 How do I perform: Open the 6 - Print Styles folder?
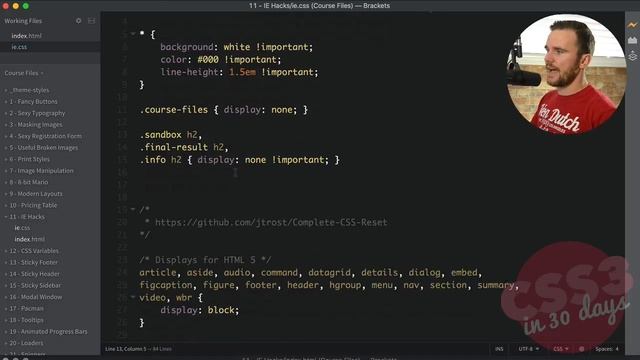pos(29,159)
